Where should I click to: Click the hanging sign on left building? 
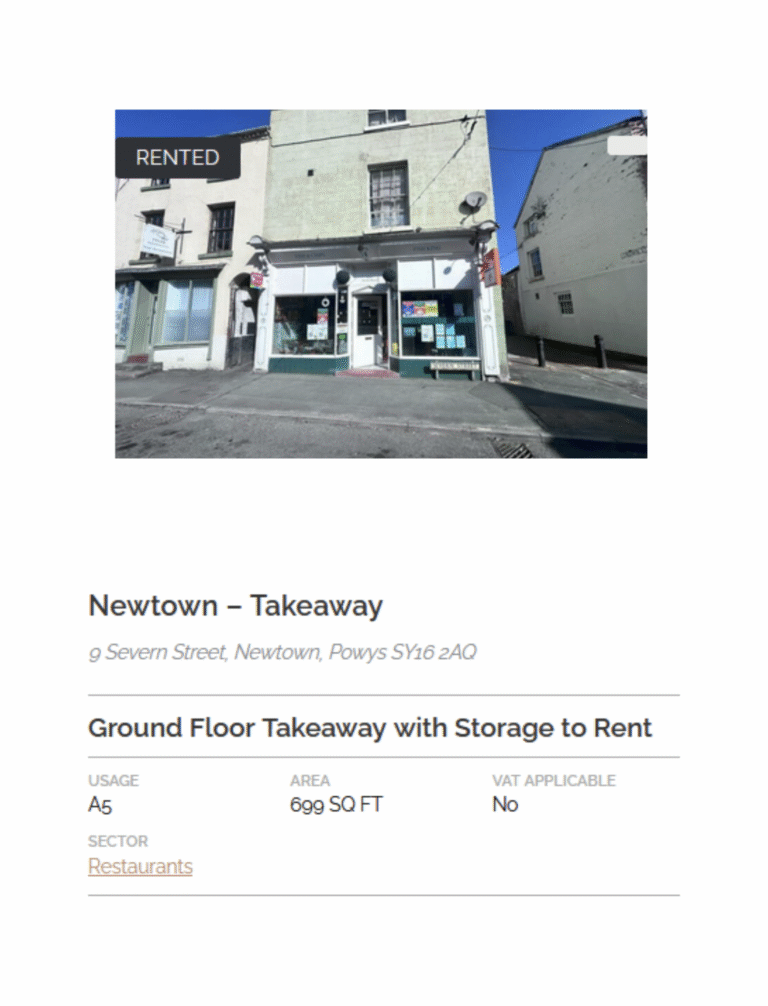pyautogui.click(x=158, y=242)
